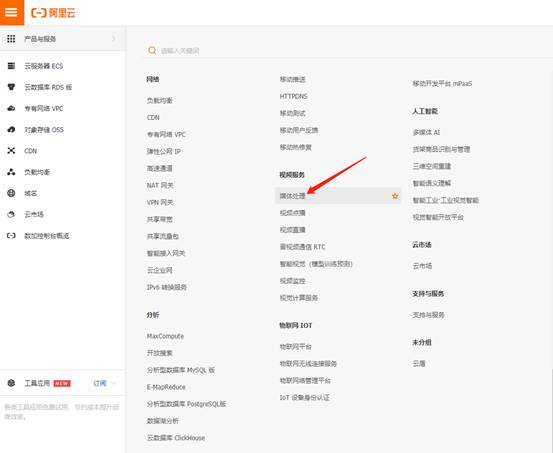Screen dimensions: 553x453
Task: Open 多媒体 AI
Action: point(426,132)
